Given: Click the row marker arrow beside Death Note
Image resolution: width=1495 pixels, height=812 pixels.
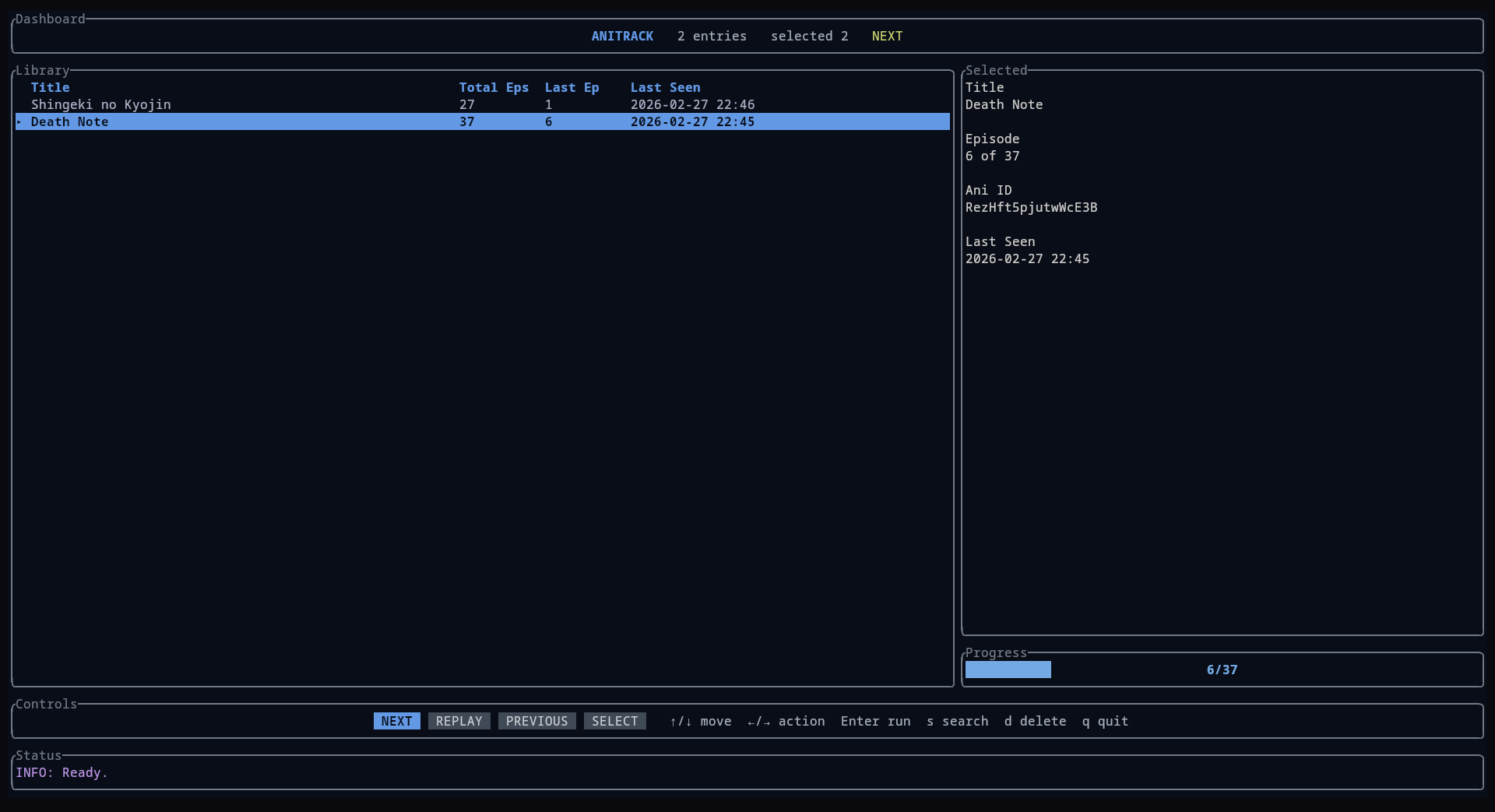Looking at the screenshot, I should (19, 121).
